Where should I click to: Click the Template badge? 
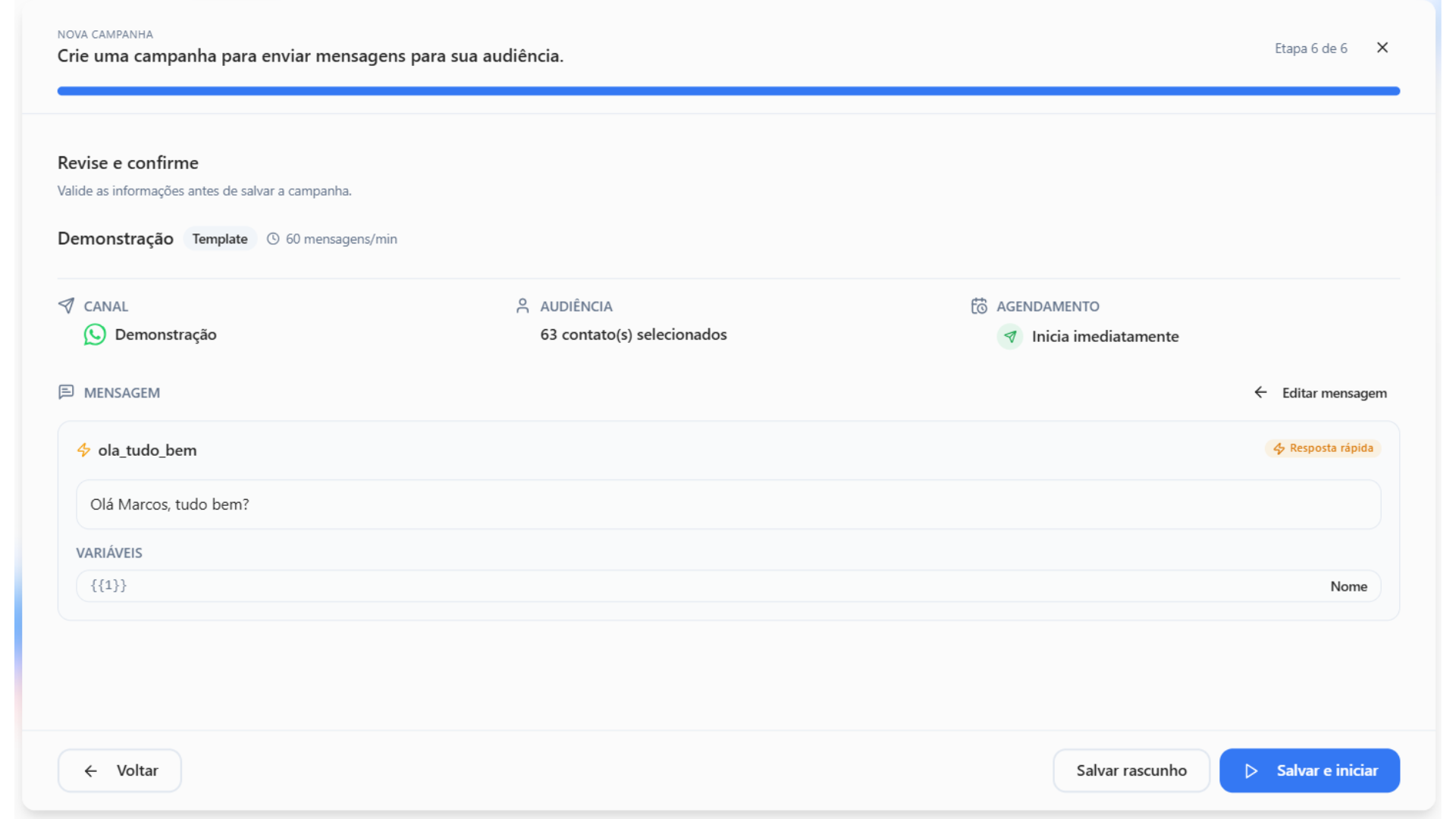click(220, 239)
